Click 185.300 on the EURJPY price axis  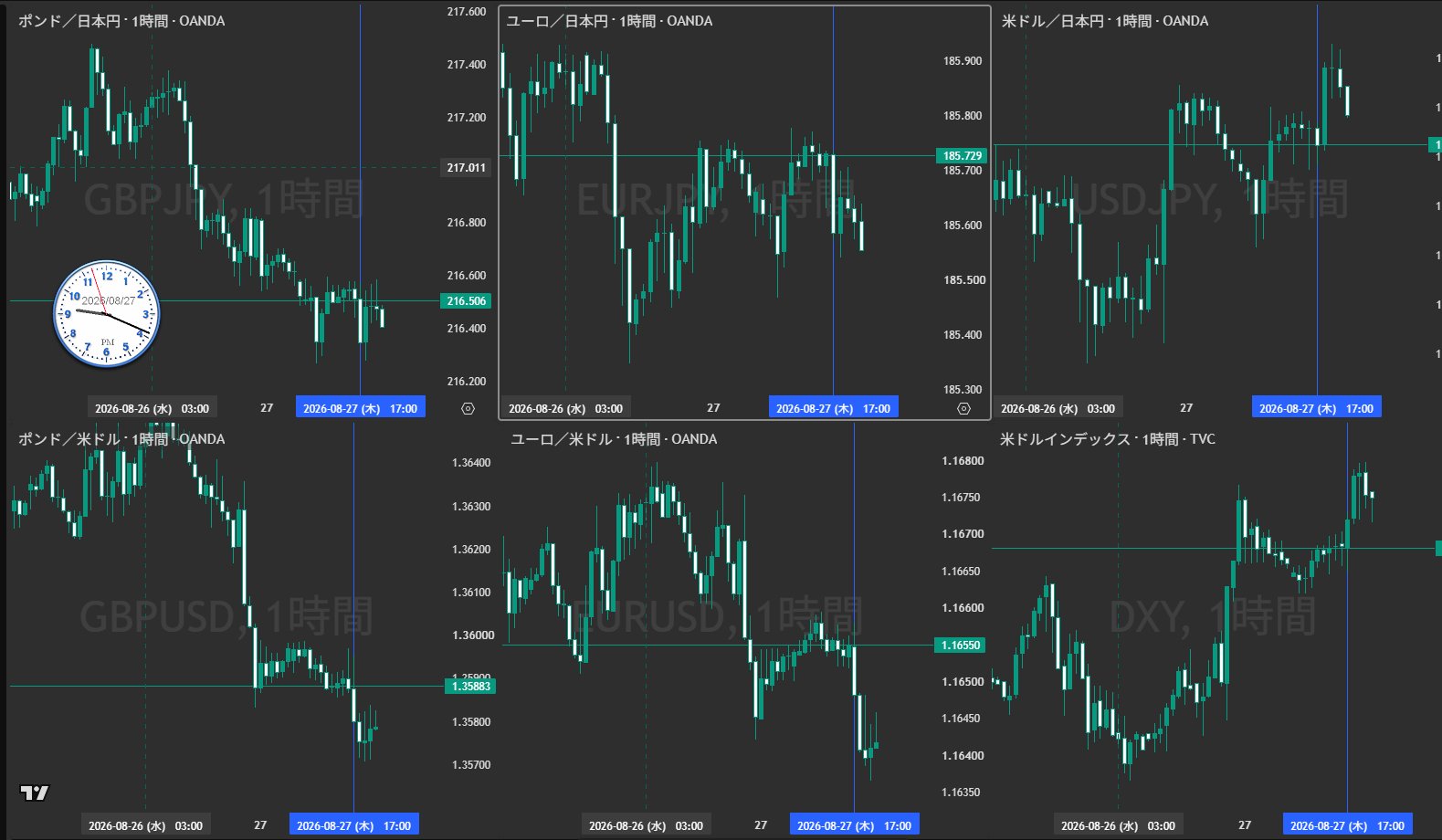pos(963,390)
